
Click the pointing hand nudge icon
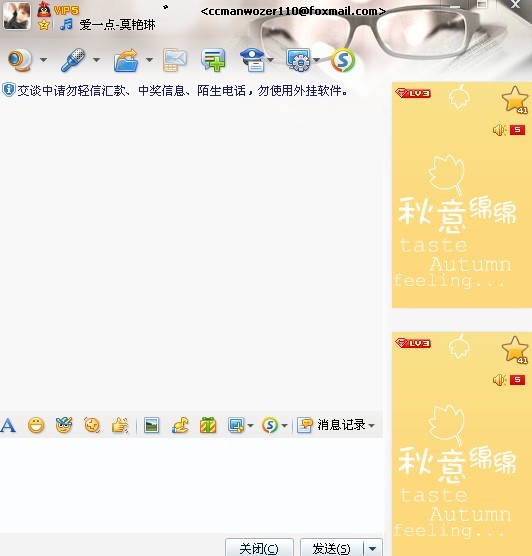pyautogui.click(x=120, y=425)
